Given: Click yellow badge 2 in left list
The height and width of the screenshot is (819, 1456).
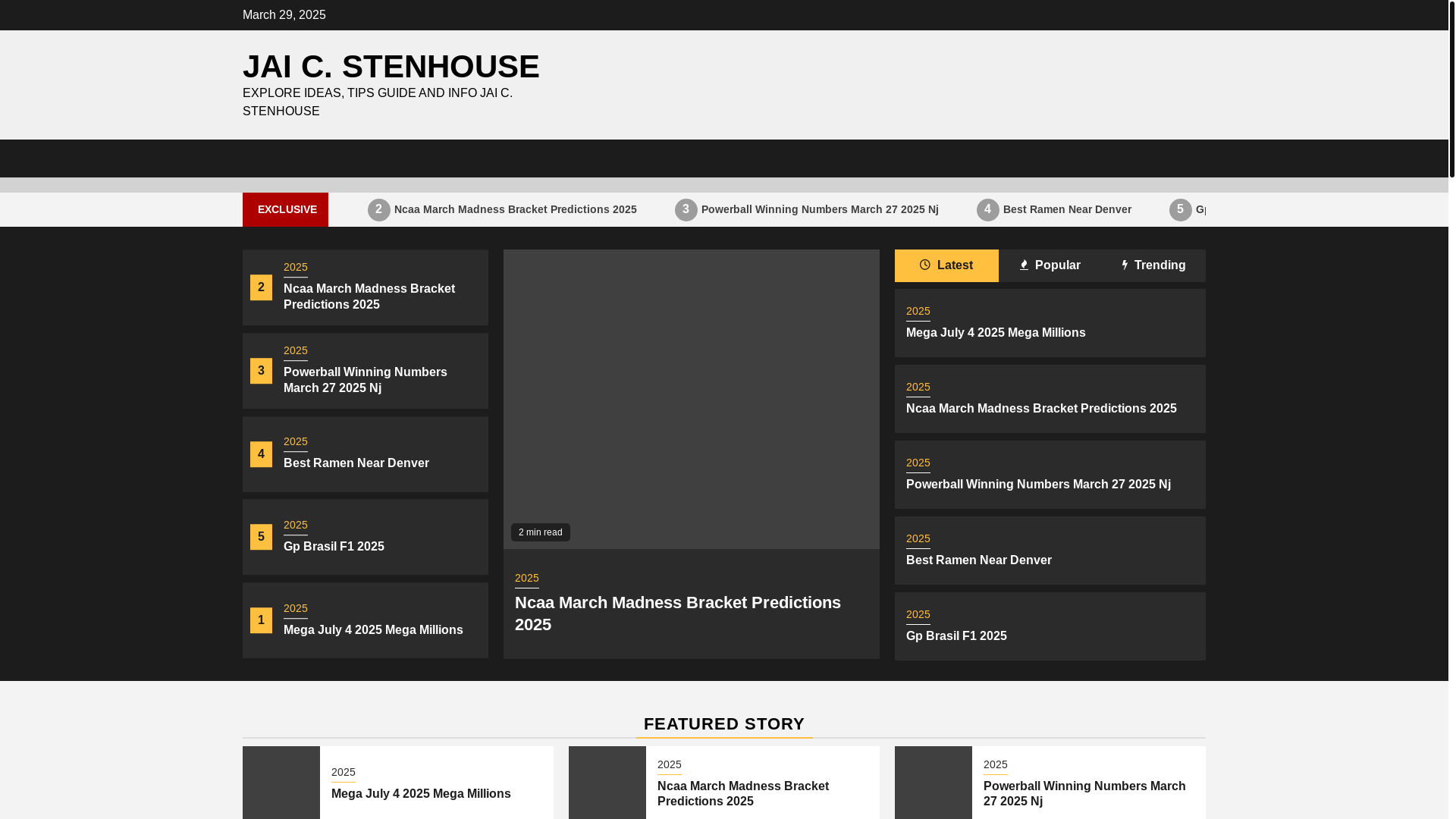Looking at the screenshot, I should click(261, 287).
